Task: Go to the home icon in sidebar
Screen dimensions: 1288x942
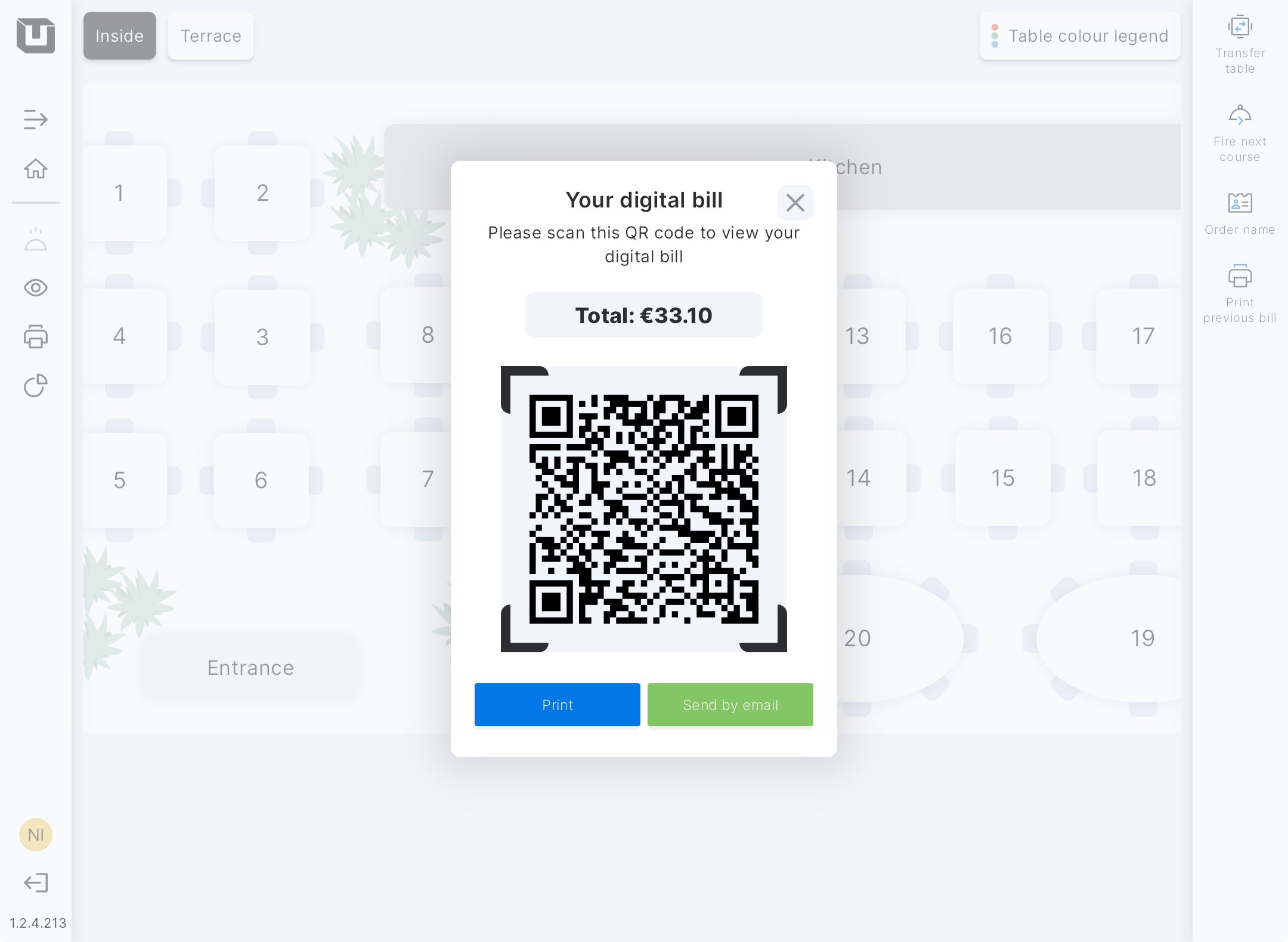Action: 36,169
